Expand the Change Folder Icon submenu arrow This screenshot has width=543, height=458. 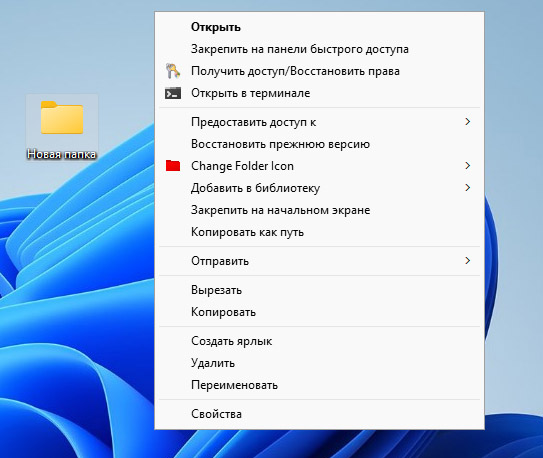[x=468, y=166]
